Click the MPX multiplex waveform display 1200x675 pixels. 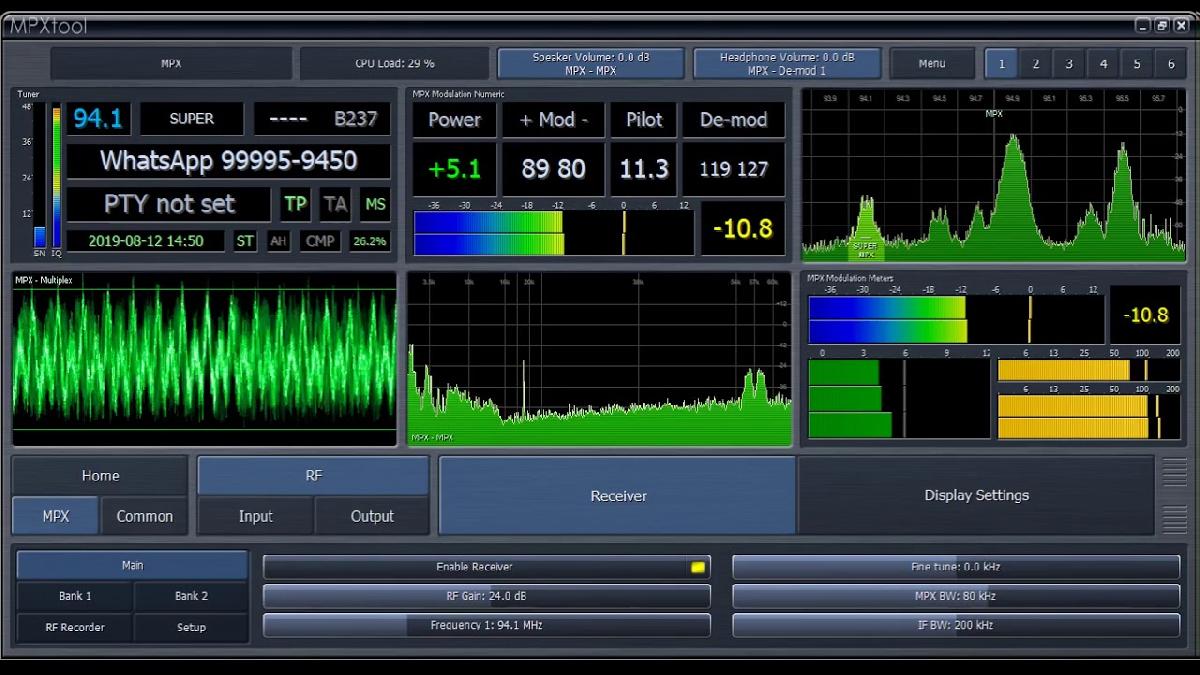pyautogui.click(x=204, y=360)
